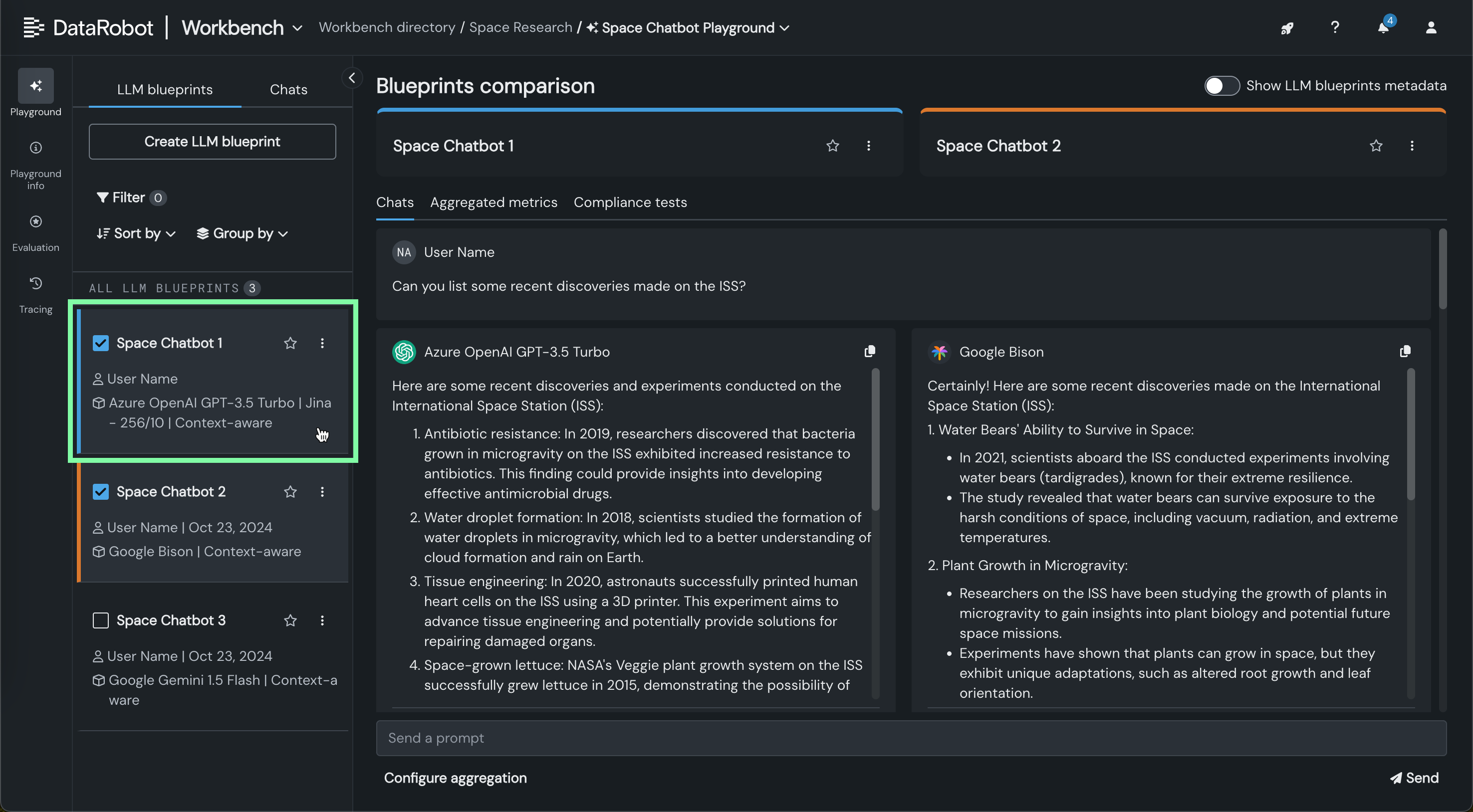The width and height of the screenshot is (1473, 812).
Task: Copy the Google Bison response
Action: point(1405,351)
